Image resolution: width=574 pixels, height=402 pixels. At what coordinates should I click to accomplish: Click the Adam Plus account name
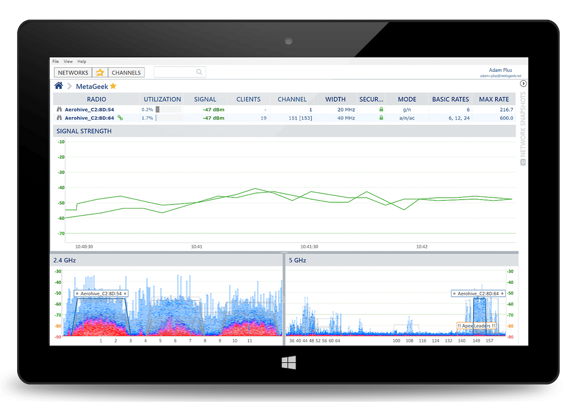pos(500,70)
